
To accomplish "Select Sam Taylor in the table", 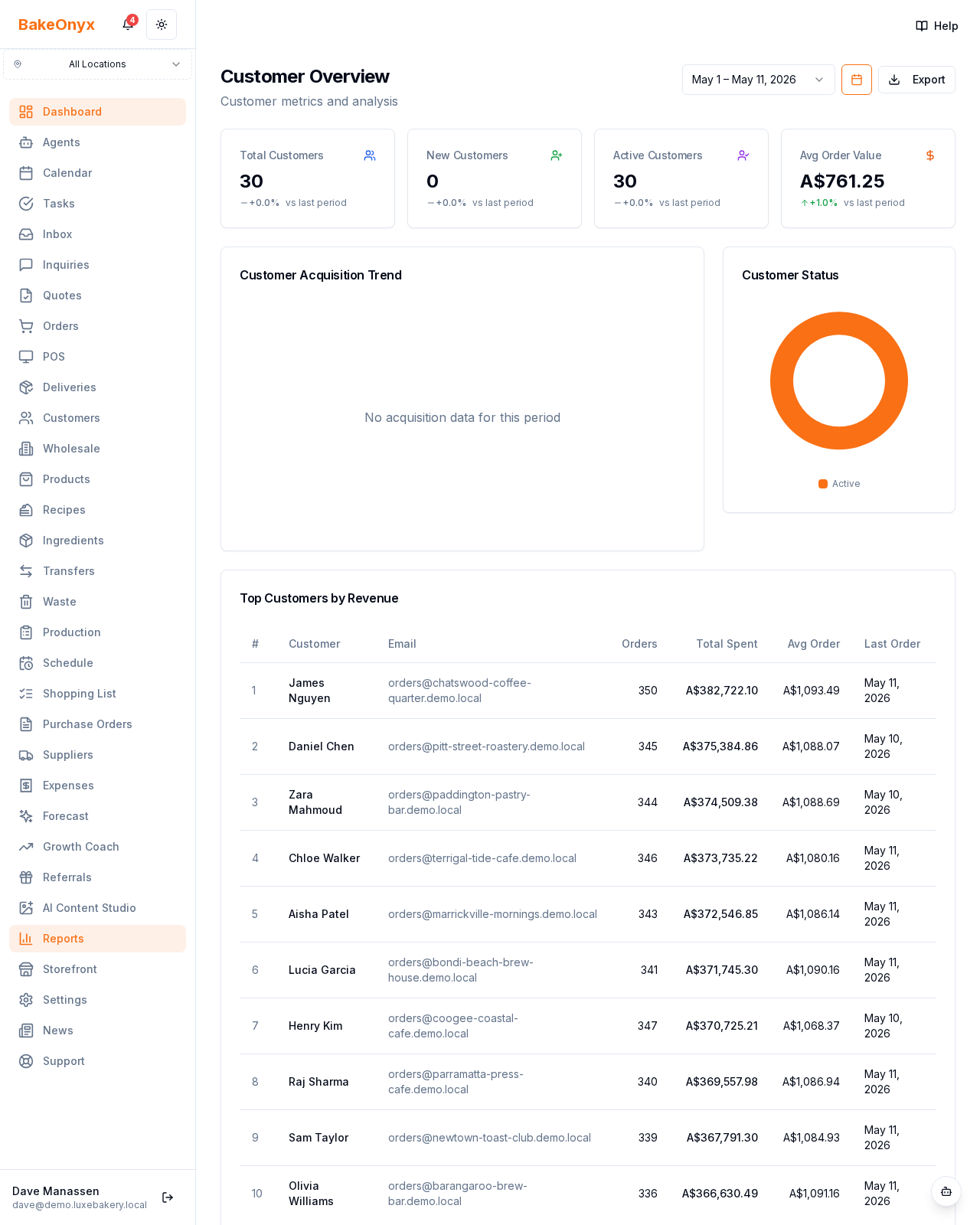I will [x=318, y=1138].
